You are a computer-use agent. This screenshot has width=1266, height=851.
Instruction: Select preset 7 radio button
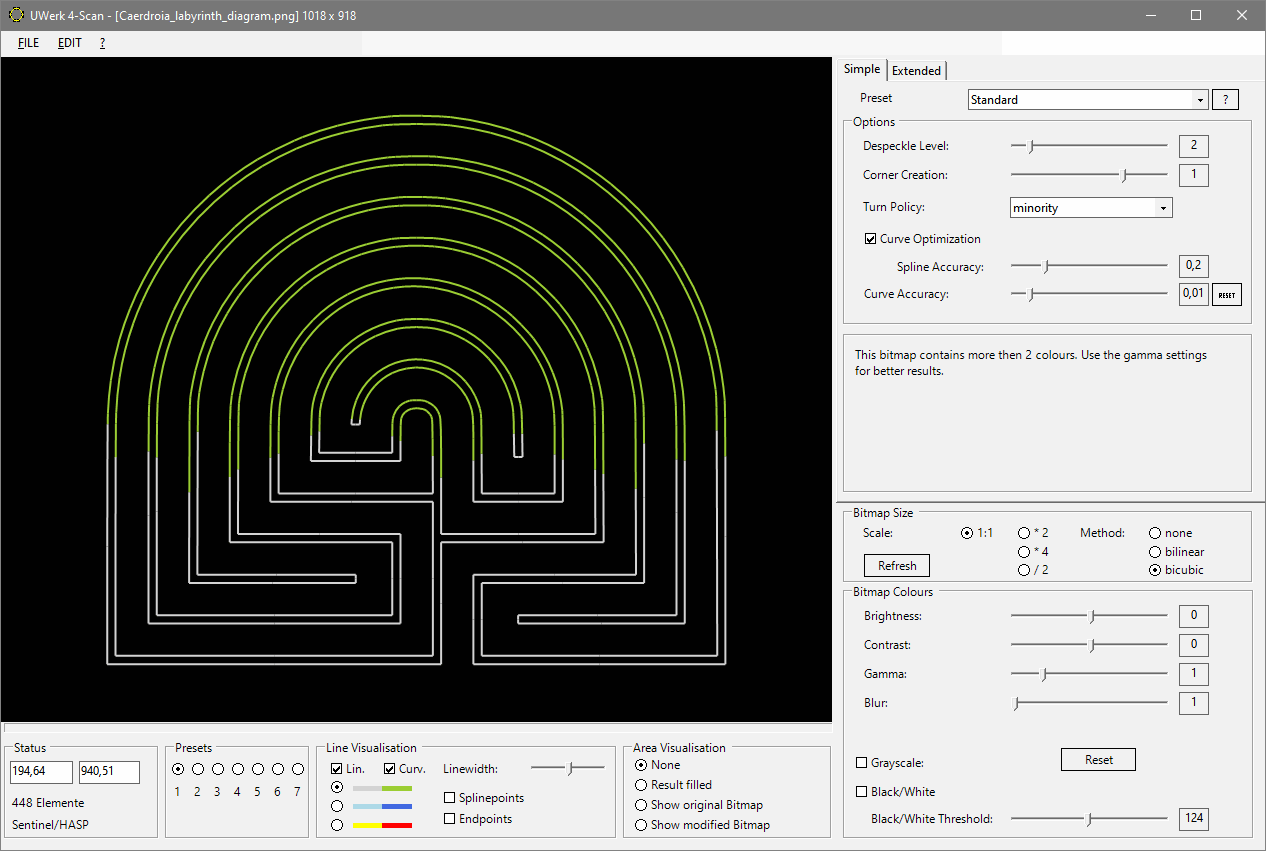pyautogui.click(x=298, y=769)
